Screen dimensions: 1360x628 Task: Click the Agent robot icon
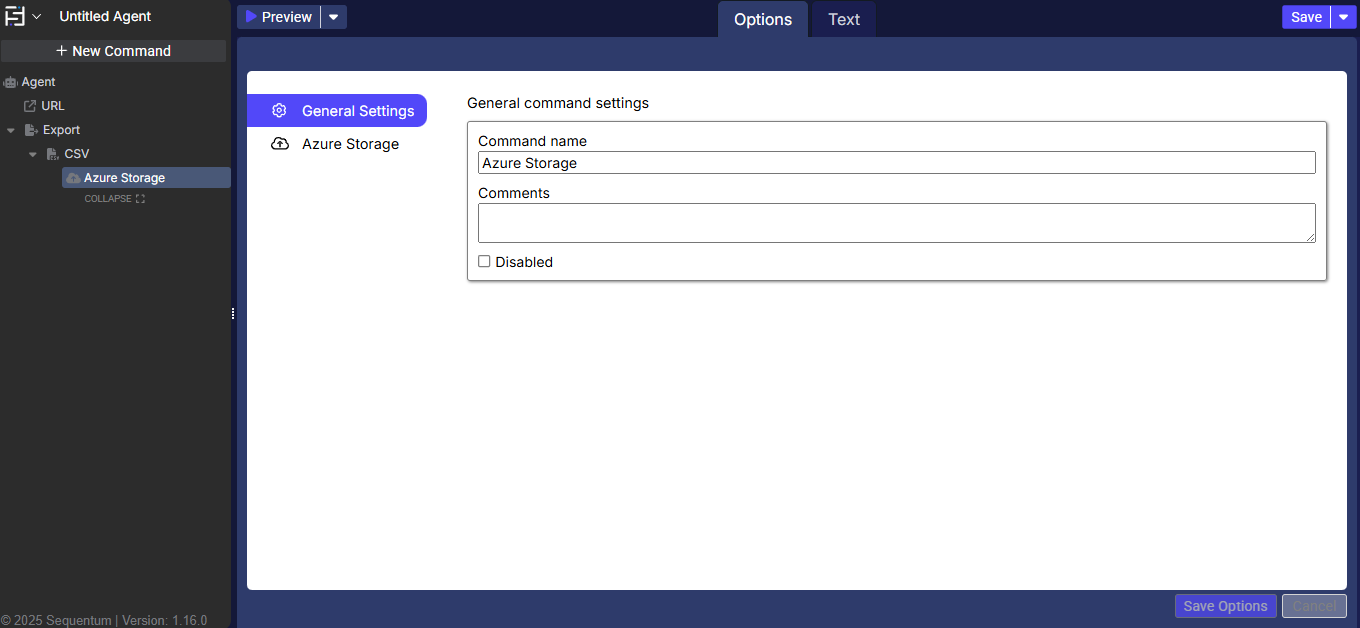pos(11,82)
